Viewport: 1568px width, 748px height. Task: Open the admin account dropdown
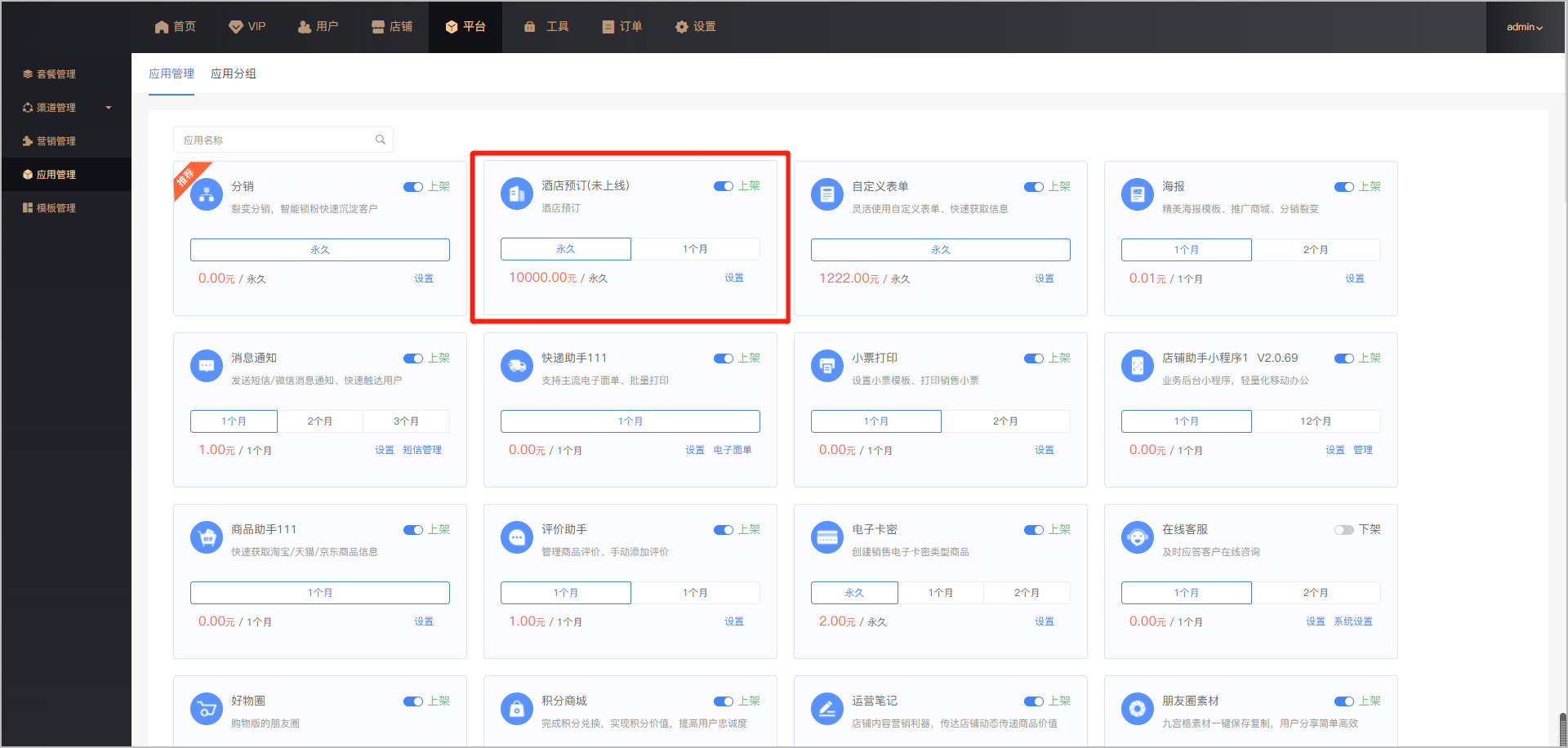point(1524,27)
